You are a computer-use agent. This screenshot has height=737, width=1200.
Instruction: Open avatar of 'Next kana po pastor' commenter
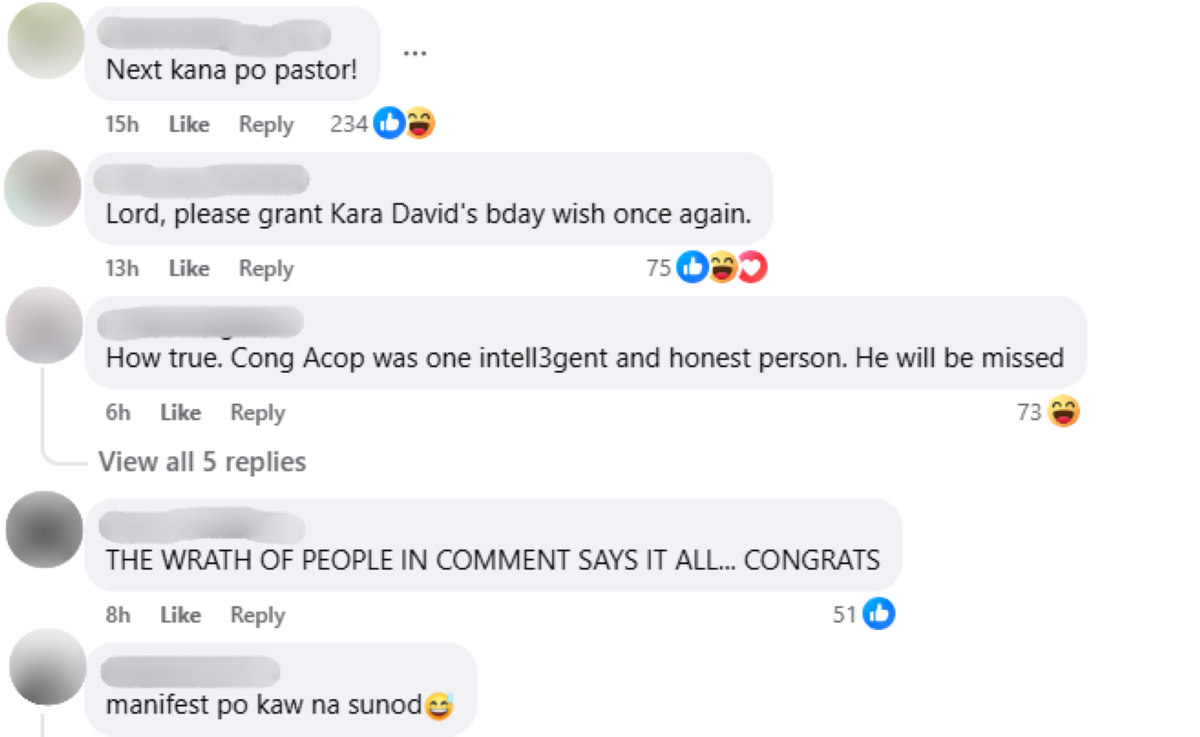pos(45,41)
